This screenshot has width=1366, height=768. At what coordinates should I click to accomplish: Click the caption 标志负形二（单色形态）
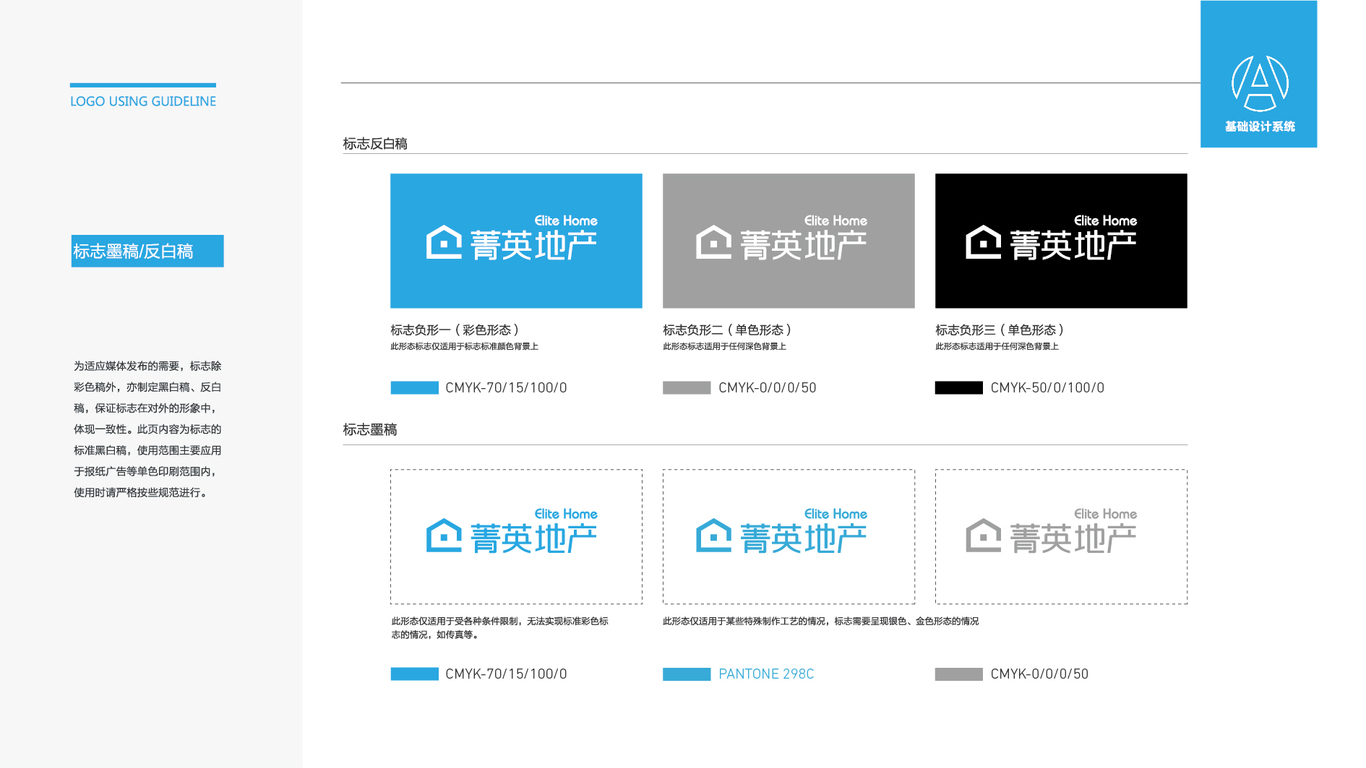click(730, 330)
